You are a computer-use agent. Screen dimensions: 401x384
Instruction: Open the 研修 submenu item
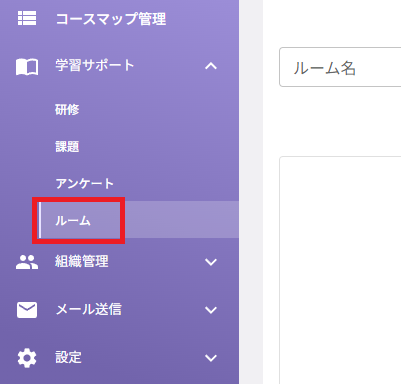[x=67, y=110]
